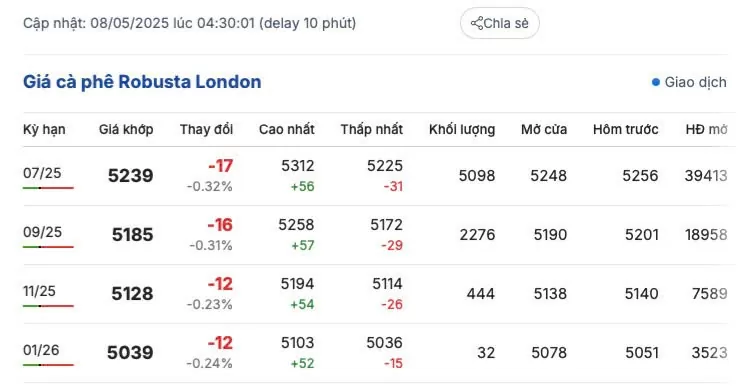This screenshot has height=389, width=748.
Task: Click the 5239 matched price
Action: click(130, 176)
